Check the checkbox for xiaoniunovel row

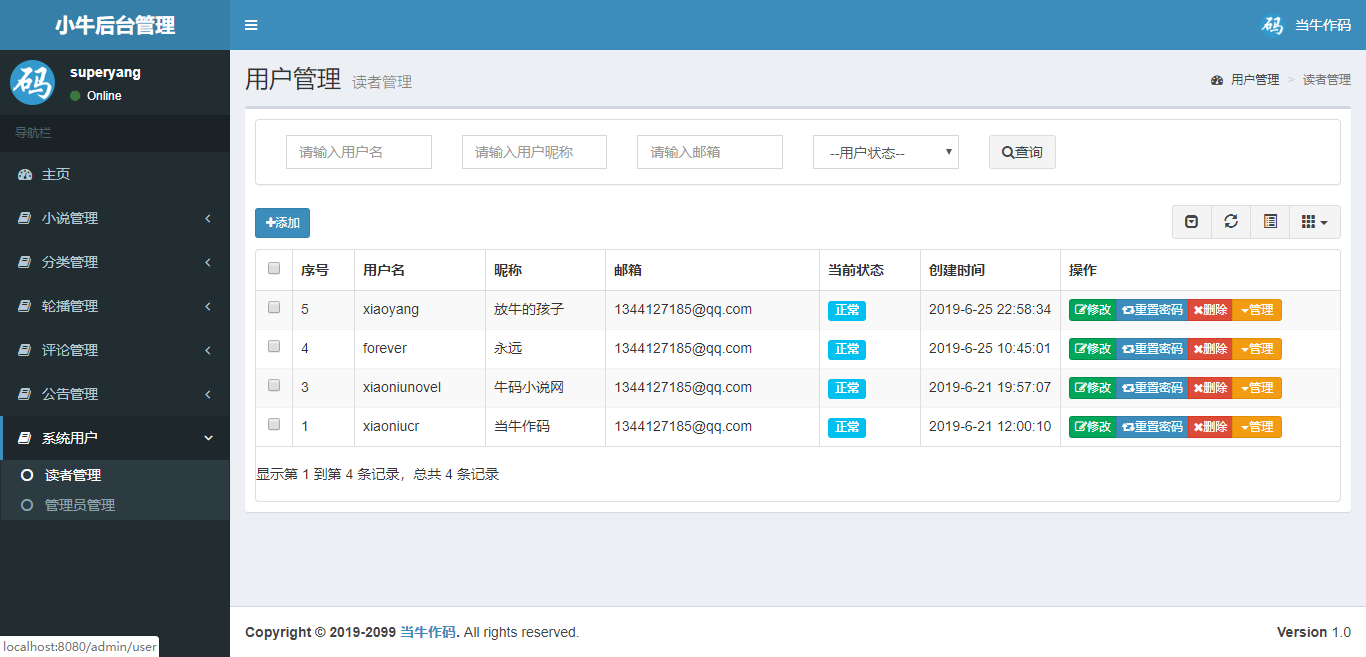coord(274,385)
